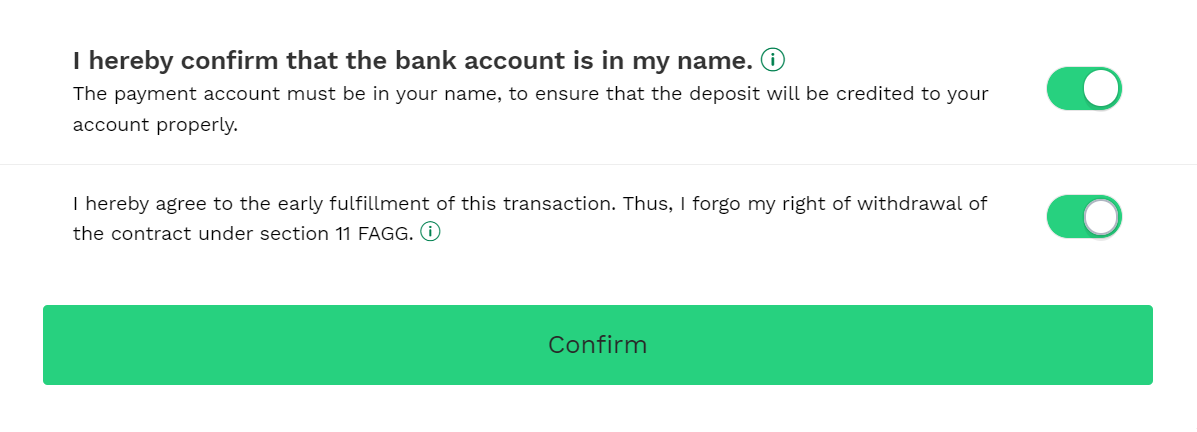Disable the bank account in my name toggle
Viewport: 1197px width, 432px height.
point(1084,89)
